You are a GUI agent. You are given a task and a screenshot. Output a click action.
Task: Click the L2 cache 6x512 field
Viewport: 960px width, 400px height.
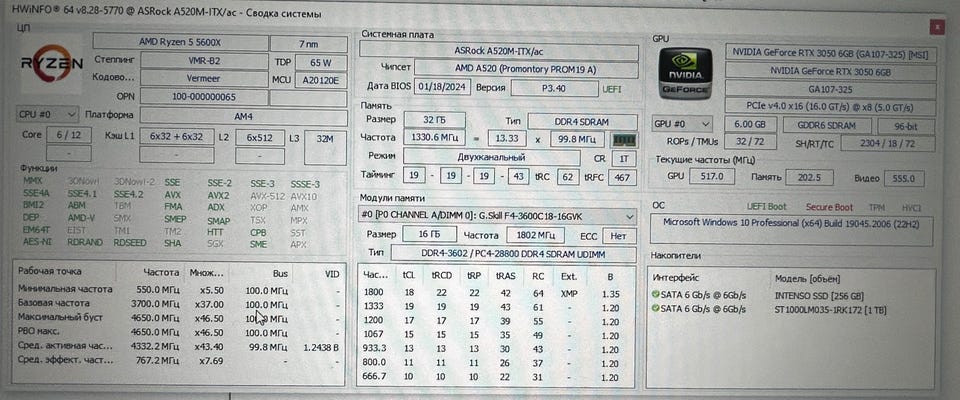260,137
